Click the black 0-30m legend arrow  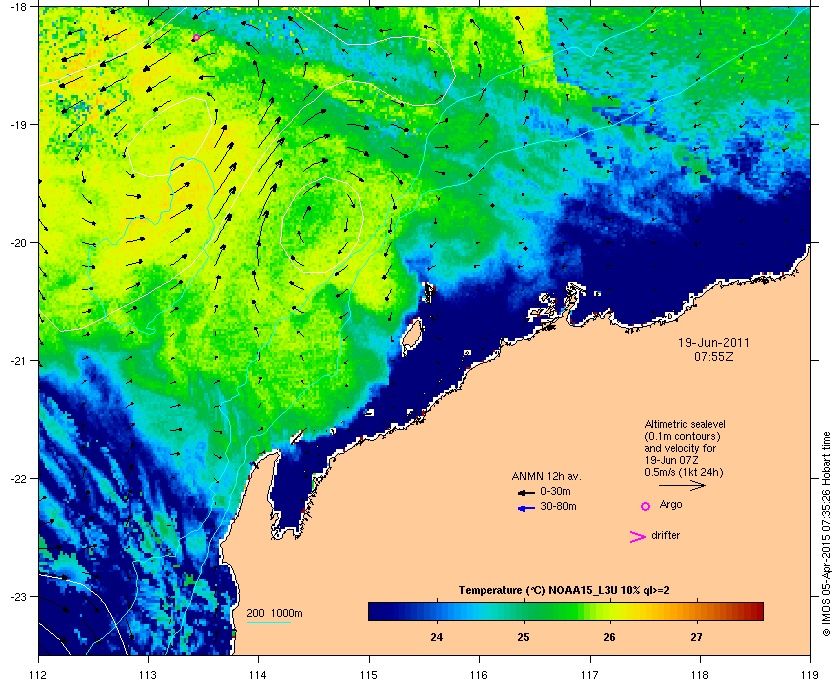526,492
